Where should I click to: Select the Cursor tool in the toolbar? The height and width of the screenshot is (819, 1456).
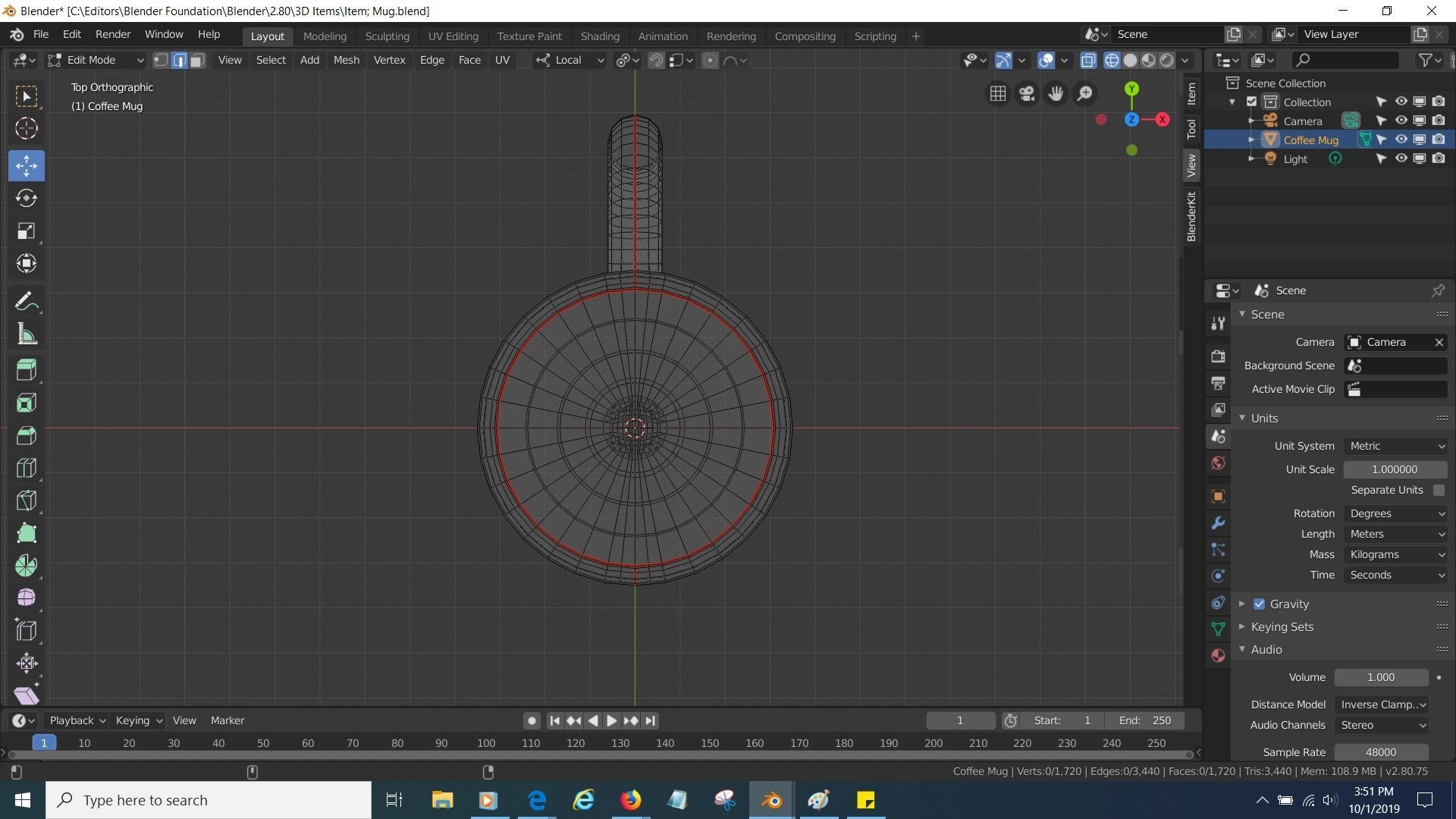27,128
